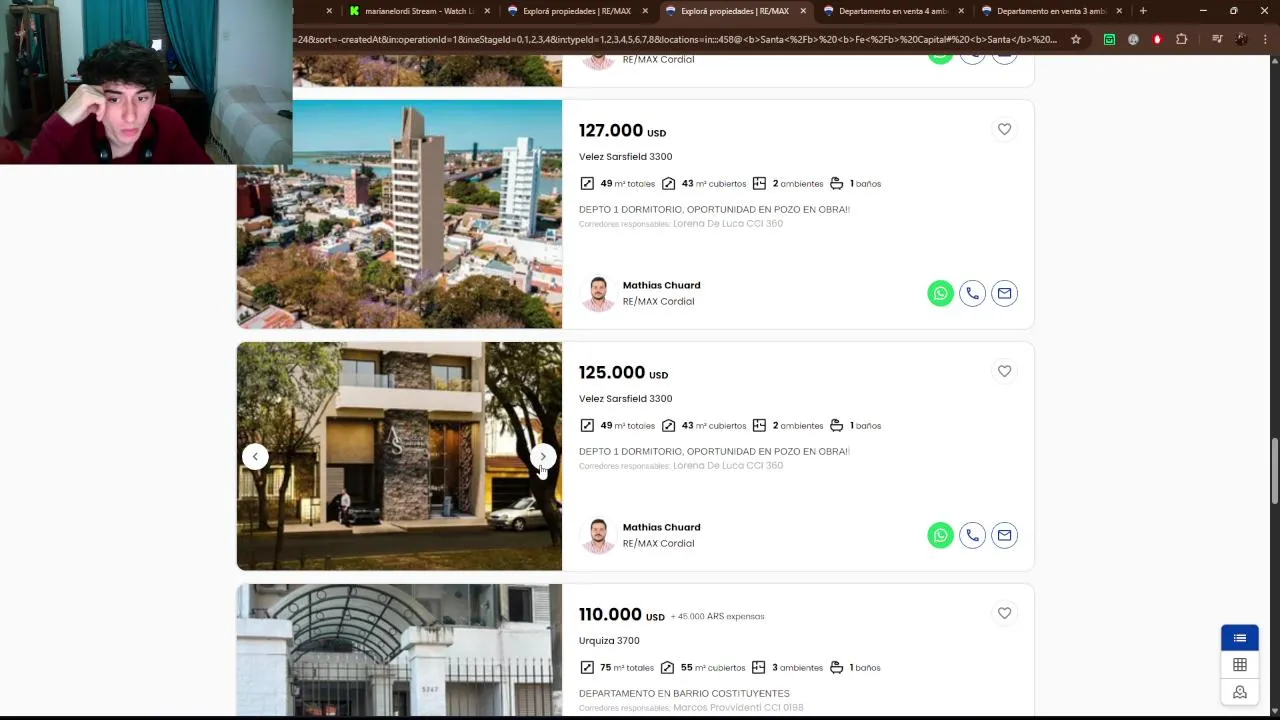Click 'DEPARTAMENTO EN BARRIO CONSTITUYENTES' description

(684, 694)
